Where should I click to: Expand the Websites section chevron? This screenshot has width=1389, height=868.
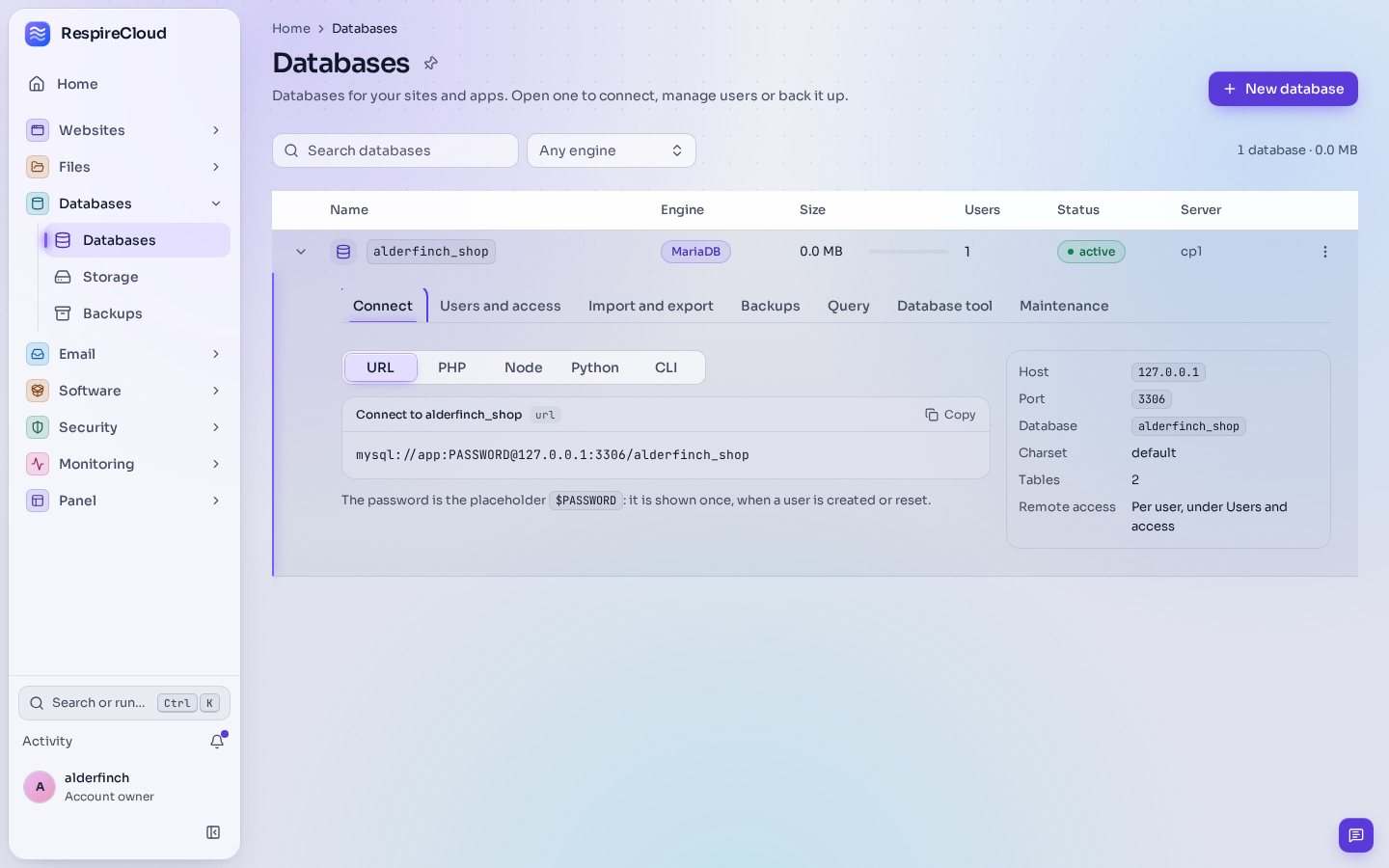coord(216,130)
